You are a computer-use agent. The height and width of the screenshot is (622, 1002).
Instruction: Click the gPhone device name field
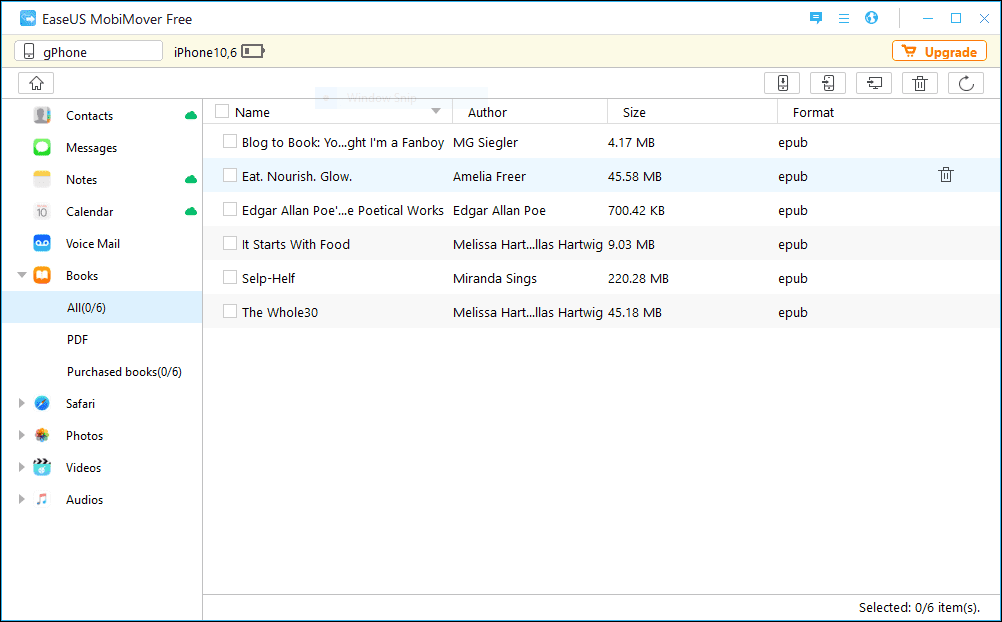click(88, 52)
